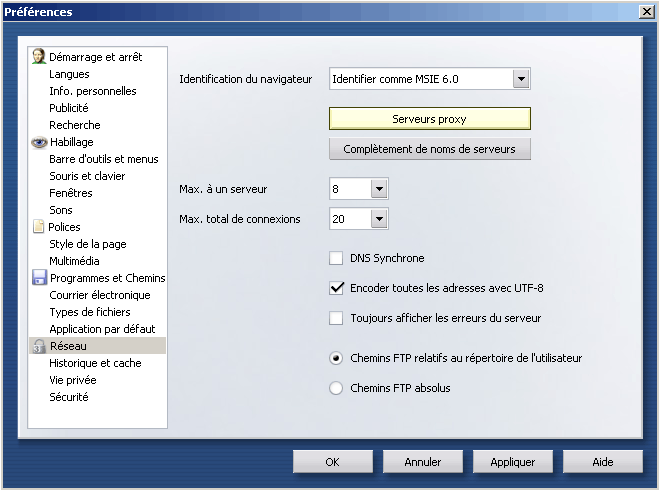
Task: Open the Vie privée preferences section
Action: click(x=73, y=380)
